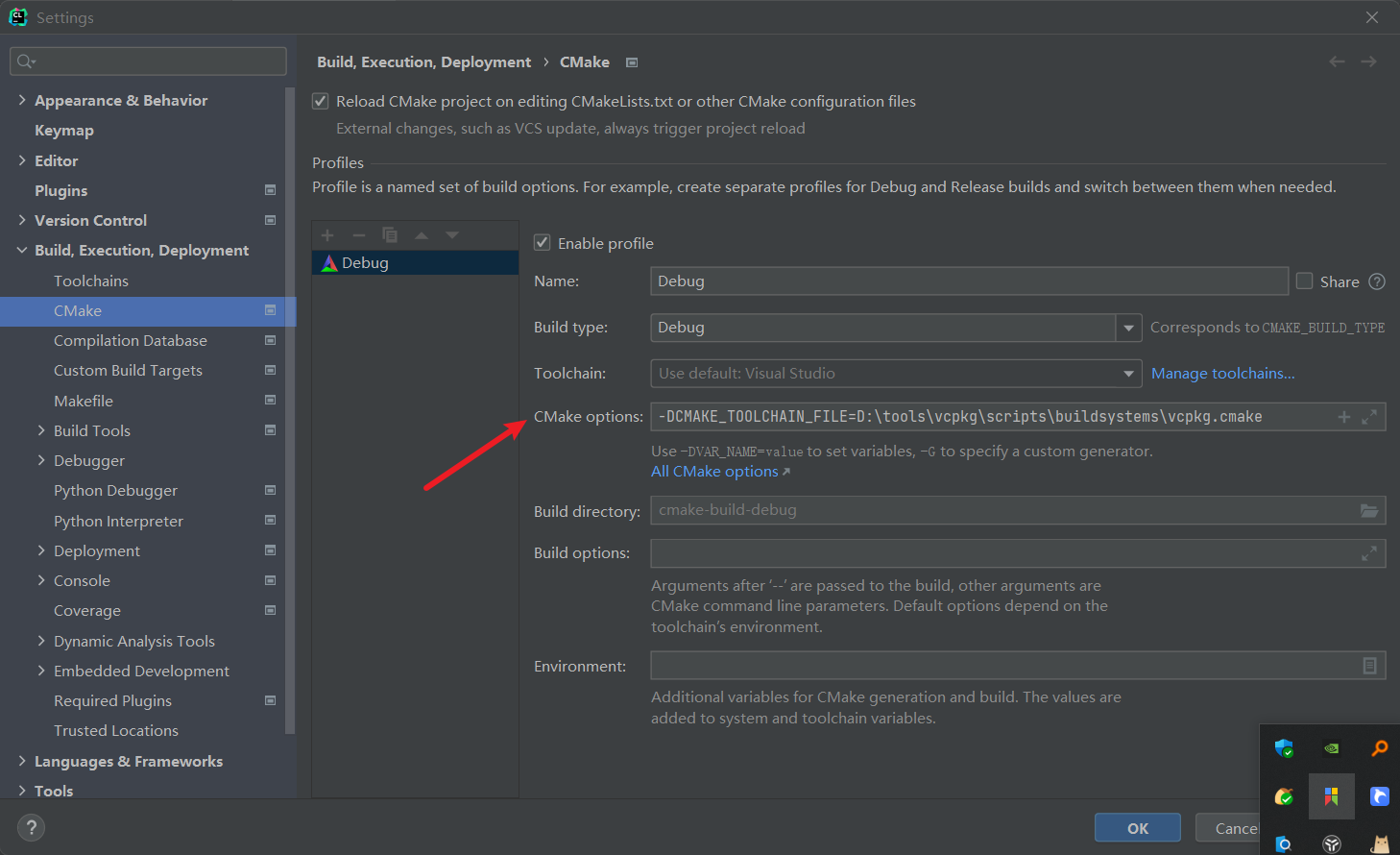This screenshot has height=855, width=1400.
Task: Expand the Build Tools node
Action: point(41,430)
